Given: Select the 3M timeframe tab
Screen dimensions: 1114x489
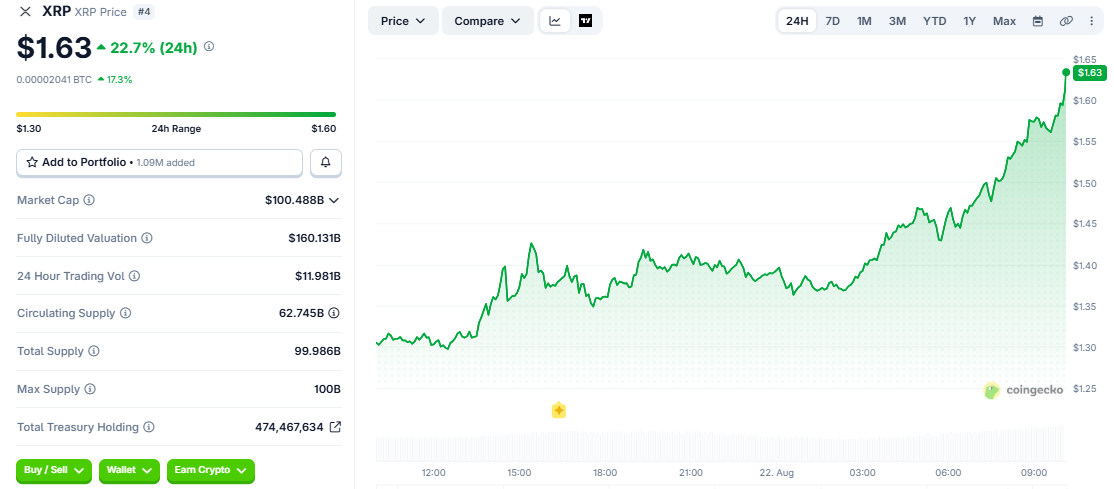Looking at the screenshot, I should (897, 21).
